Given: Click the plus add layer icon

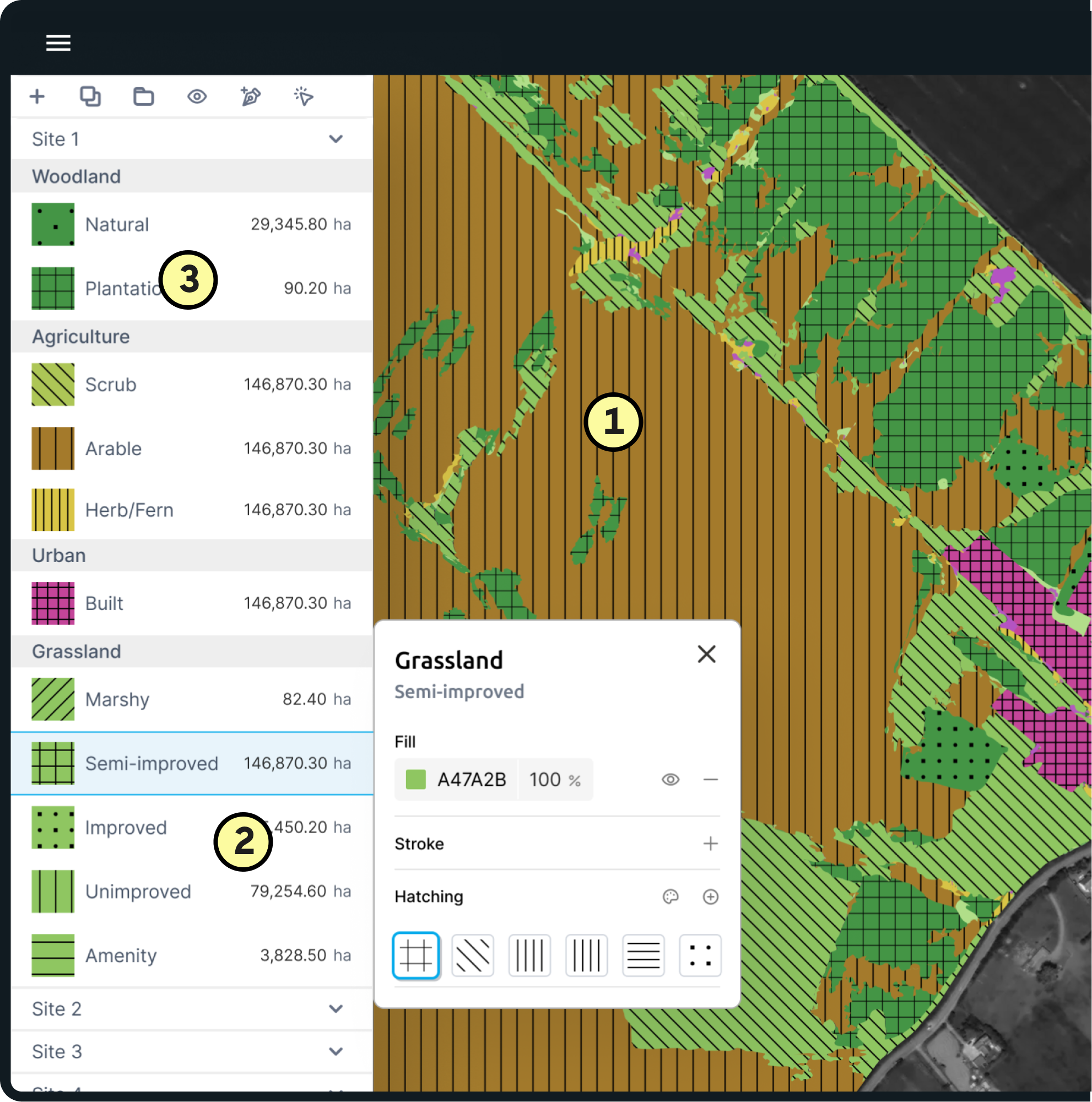Looking at the screenshot, I should coord(37,96).
